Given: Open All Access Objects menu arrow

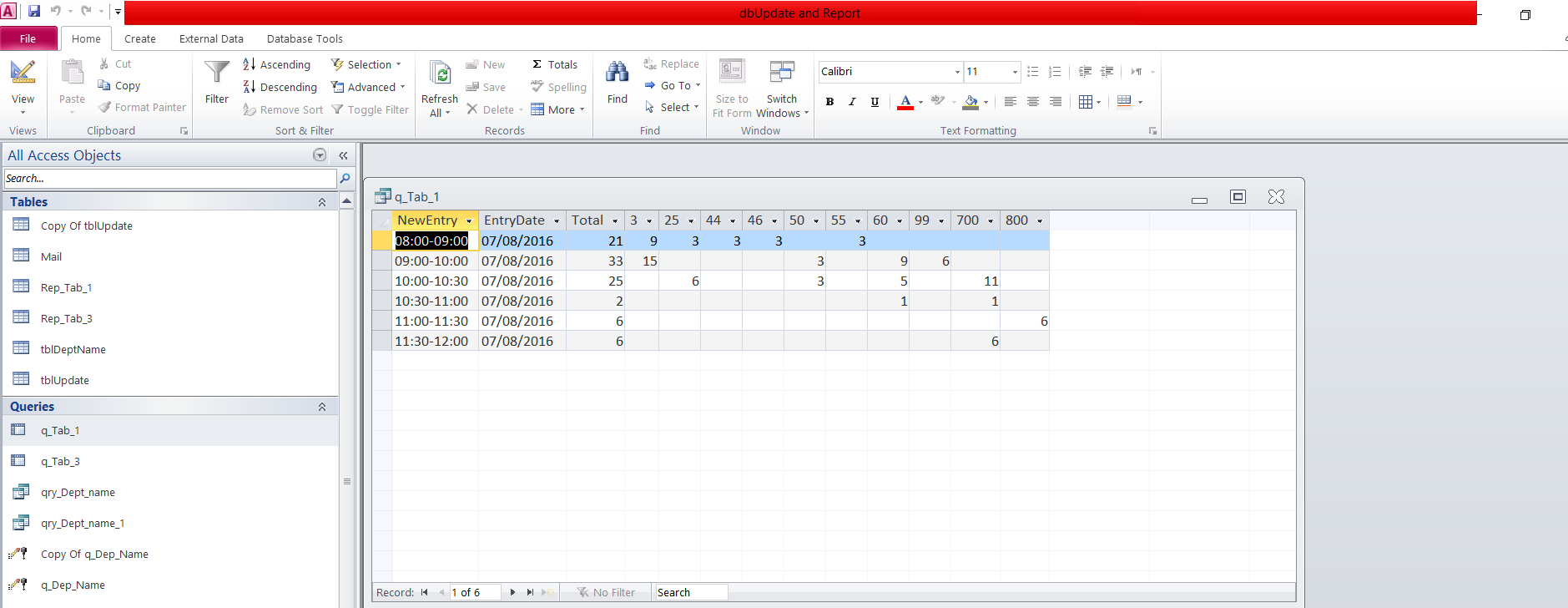Looking at the screenshot, I should tap(320, 155).
